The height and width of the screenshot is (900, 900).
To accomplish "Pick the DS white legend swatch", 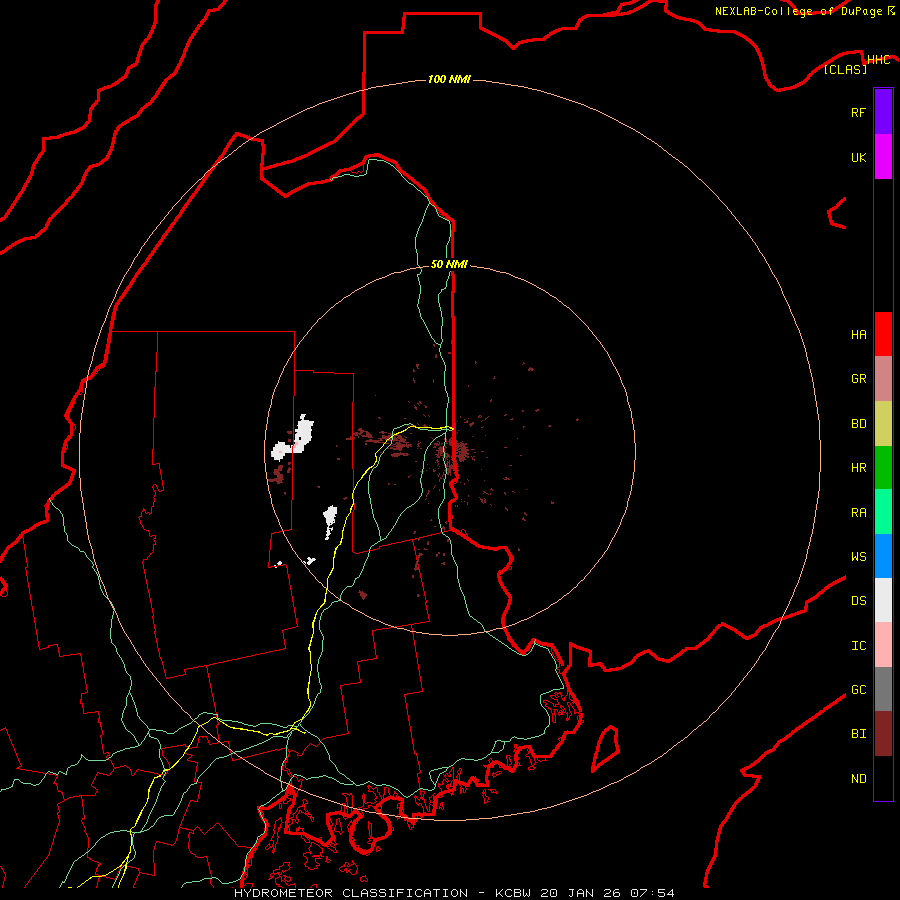I will click(x=883, y=600).
